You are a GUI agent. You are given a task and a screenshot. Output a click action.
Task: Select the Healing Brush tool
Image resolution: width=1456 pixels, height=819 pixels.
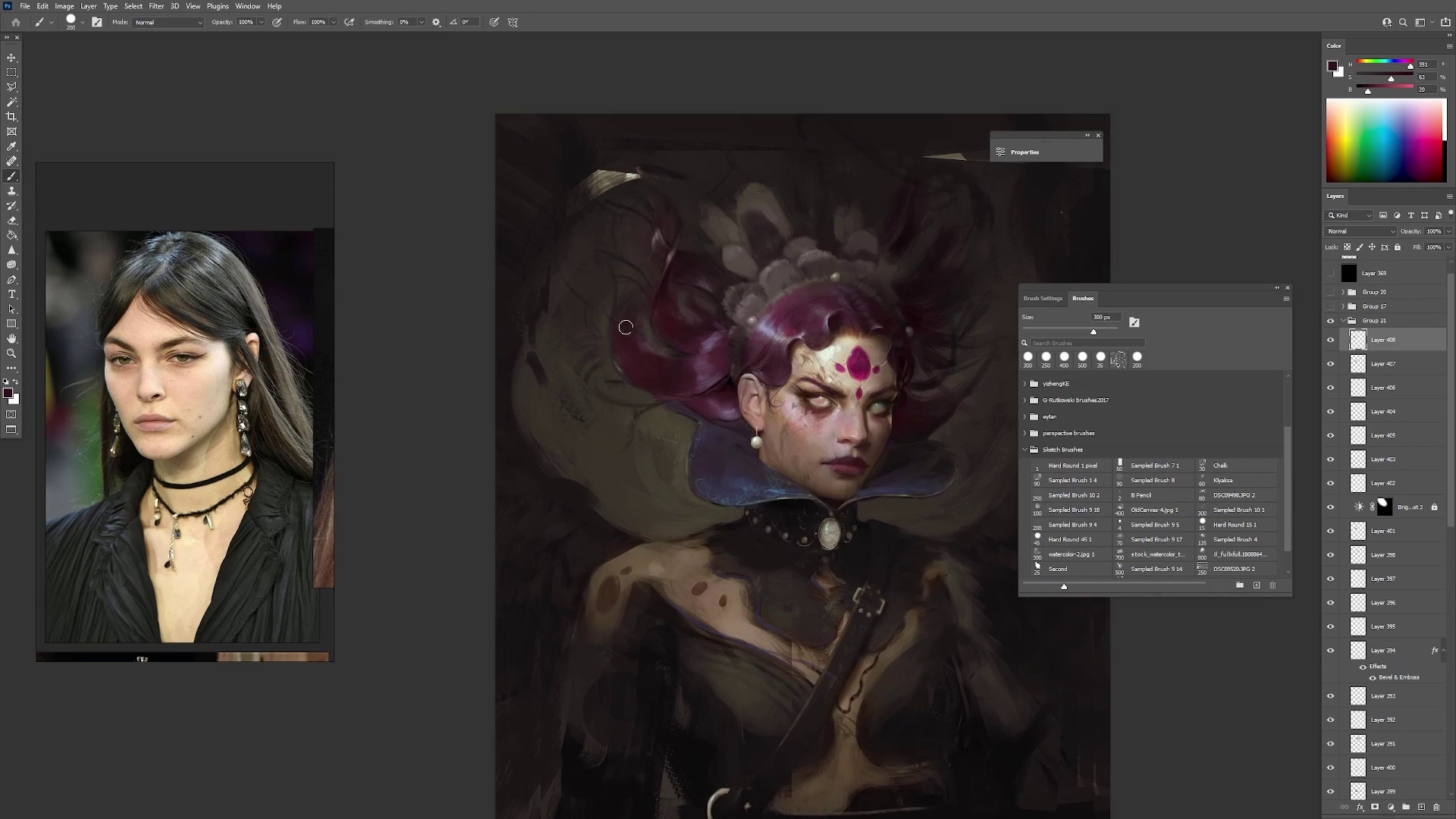pos(11,162)
